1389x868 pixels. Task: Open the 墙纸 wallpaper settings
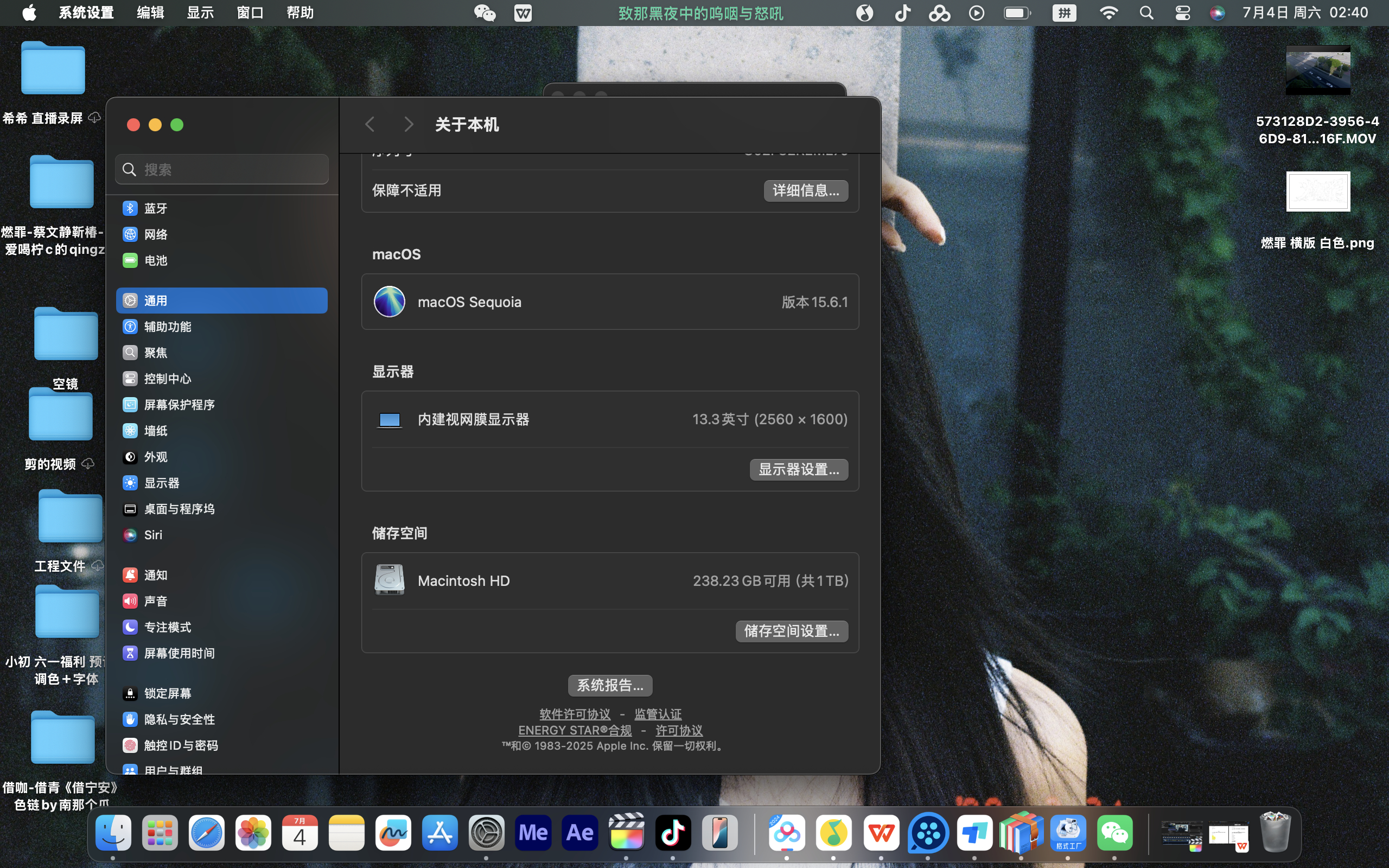click(221, 431)
